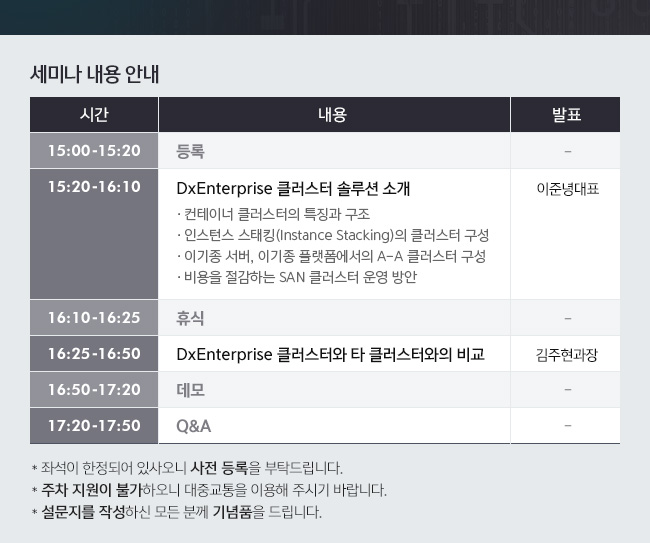The image size is (650, 543).
Task: Select the 발표 column header
Action: 565,114
